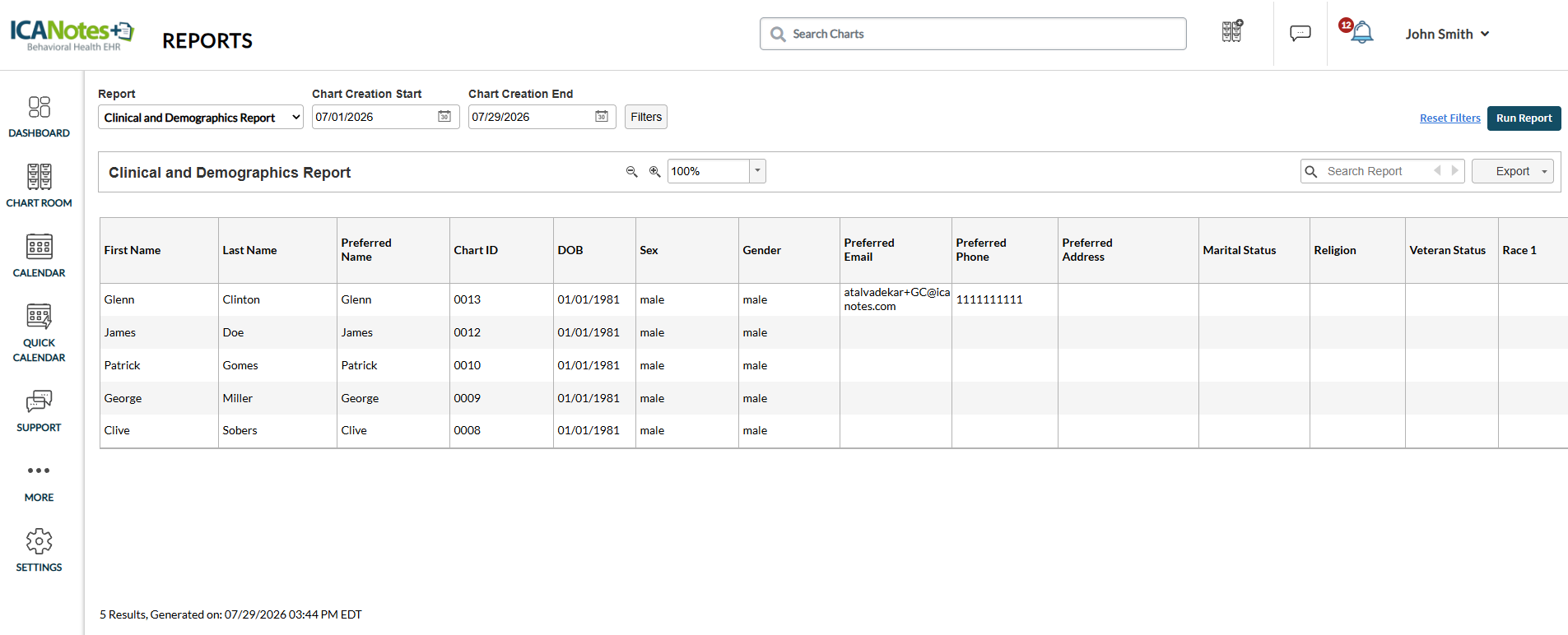Focus the Search Charts field
The width and height of the screenshot is (1568, 635).
click(x=973, y=34)
